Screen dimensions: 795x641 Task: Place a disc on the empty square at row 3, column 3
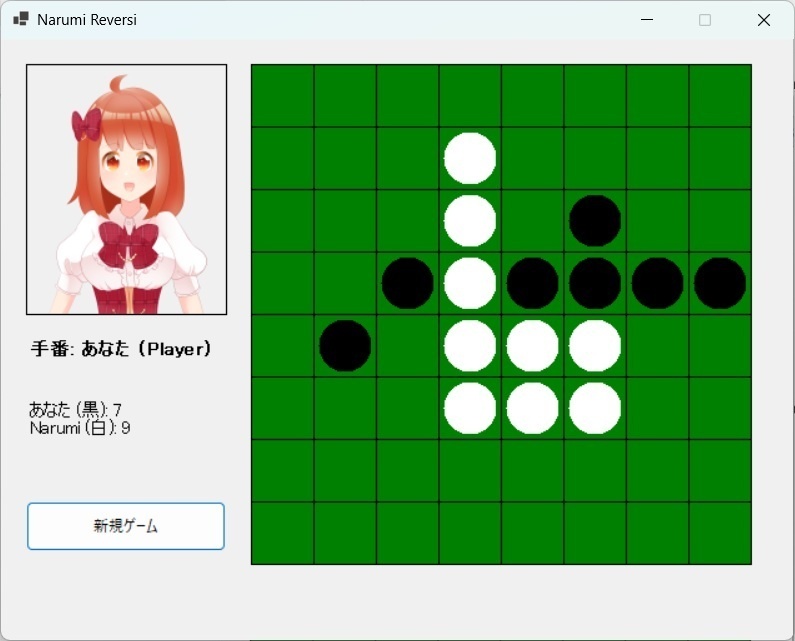tap(408, 221)
